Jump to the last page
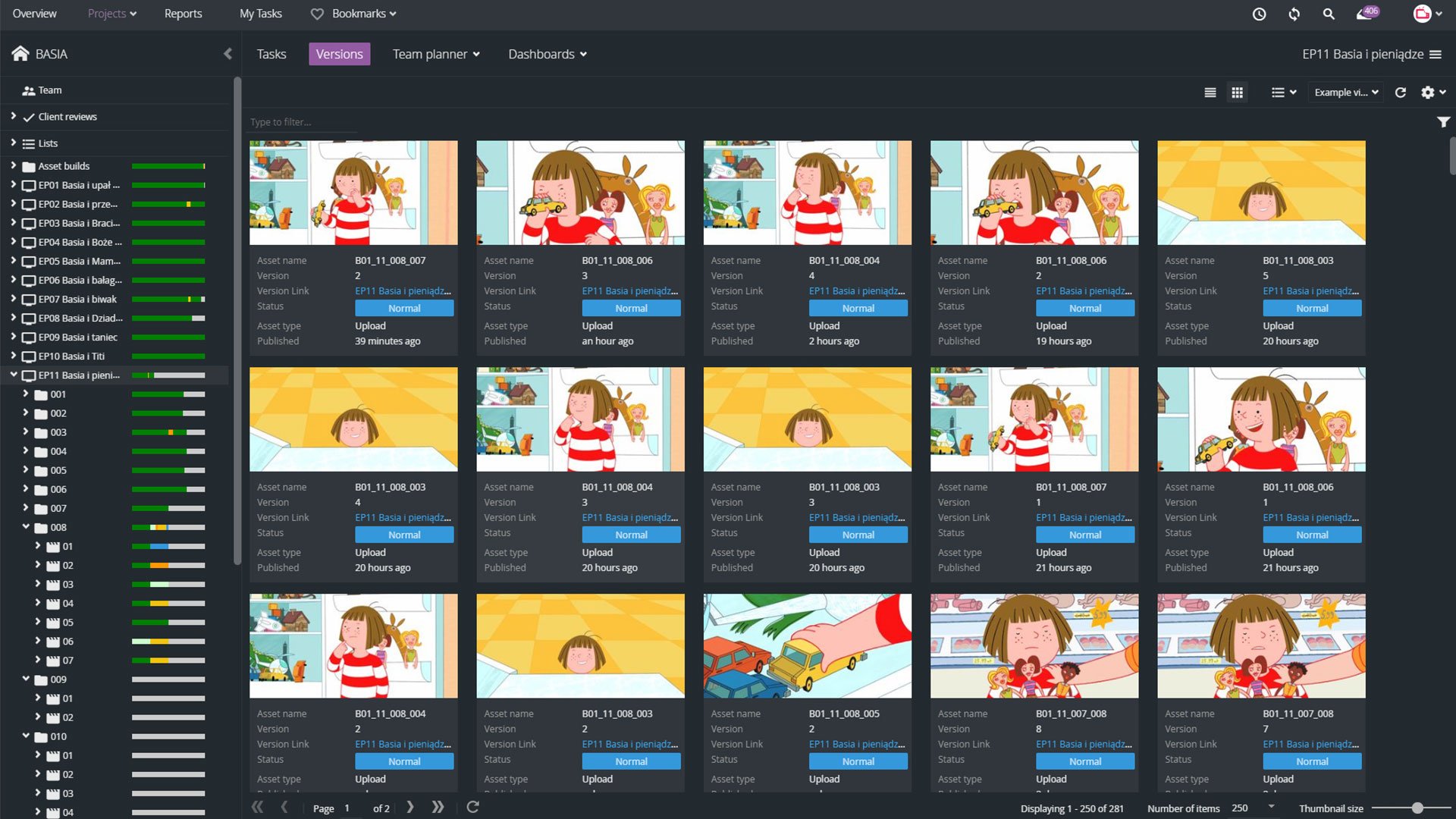Screen dimensions: 1456x819 (438, 808)
